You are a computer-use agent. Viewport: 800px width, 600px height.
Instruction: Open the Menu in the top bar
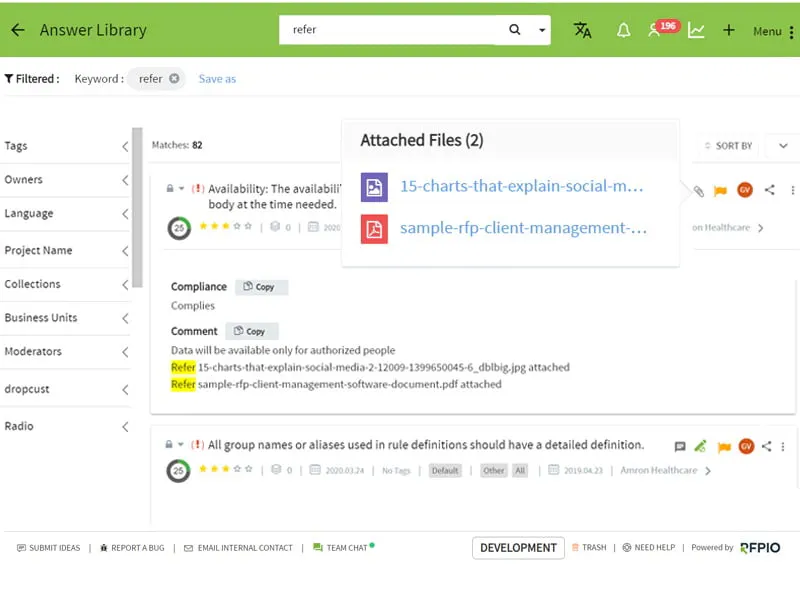pos(766,31)
